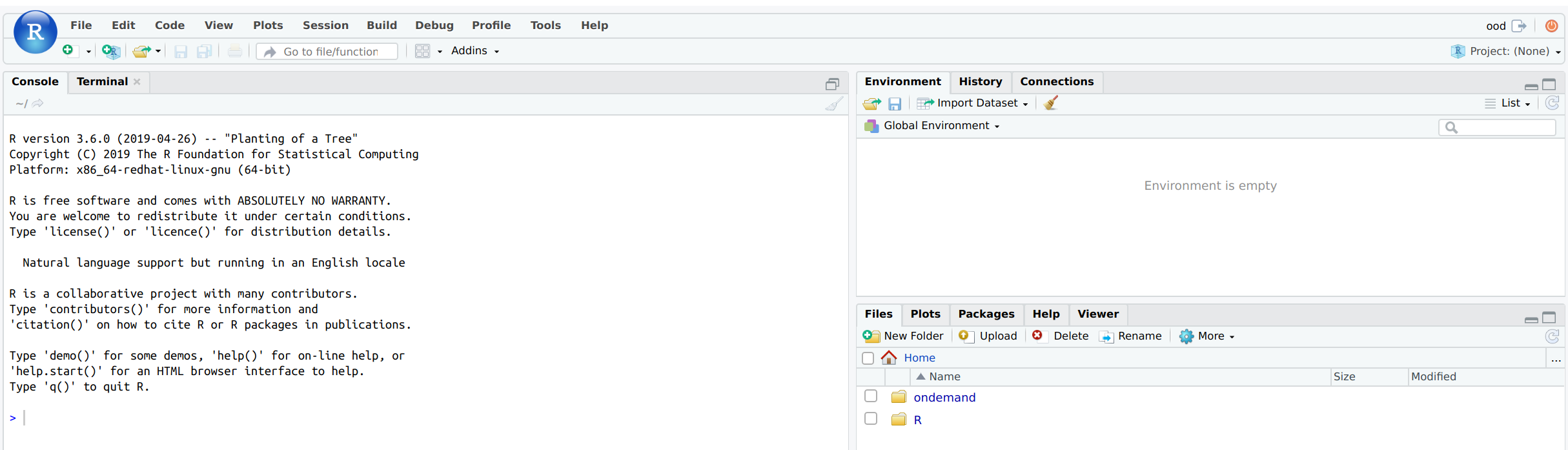The height and width of the screenshot is (450, 1568).
Task: Create a new project icon
Action: click(111, 51)
